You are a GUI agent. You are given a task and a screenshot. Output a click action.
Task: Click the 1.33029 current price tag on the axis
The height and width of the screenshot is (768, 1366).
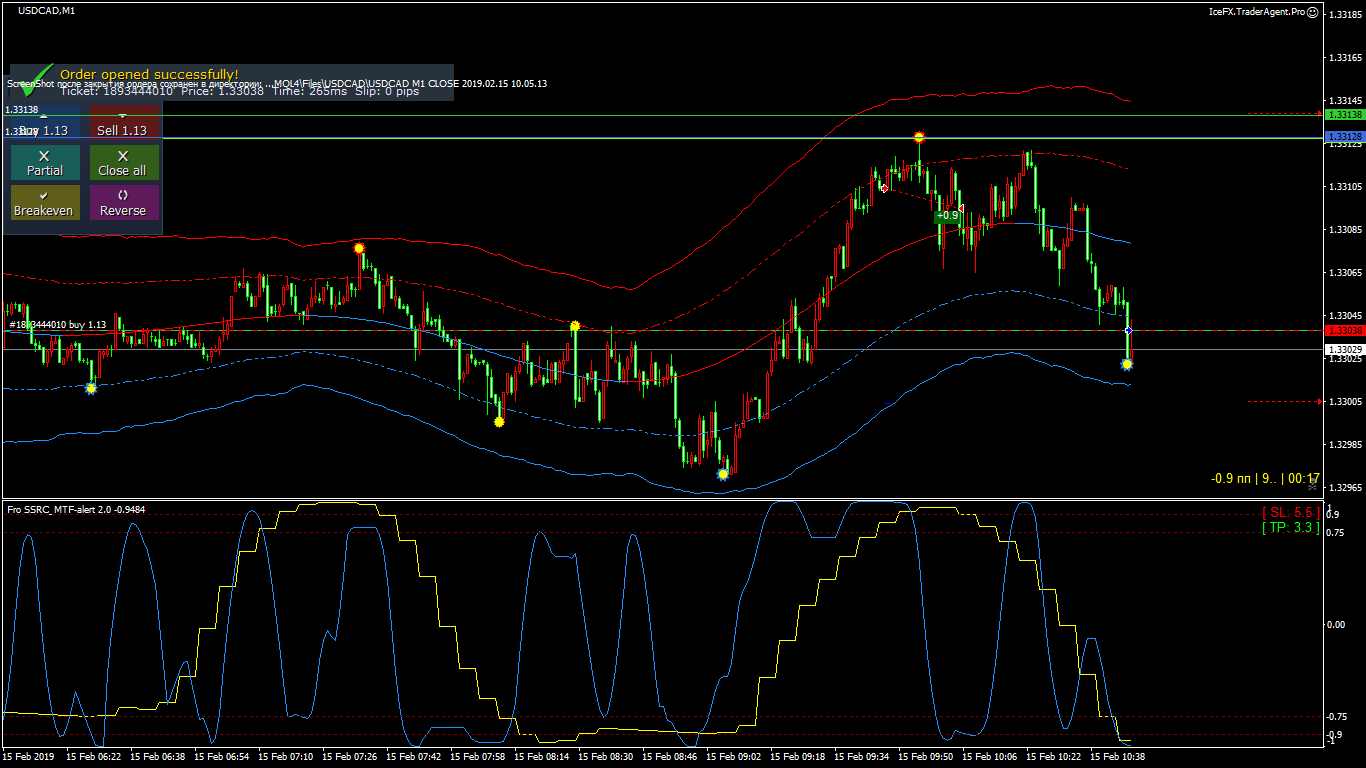pyautogui.click(x=1343, y=349)
